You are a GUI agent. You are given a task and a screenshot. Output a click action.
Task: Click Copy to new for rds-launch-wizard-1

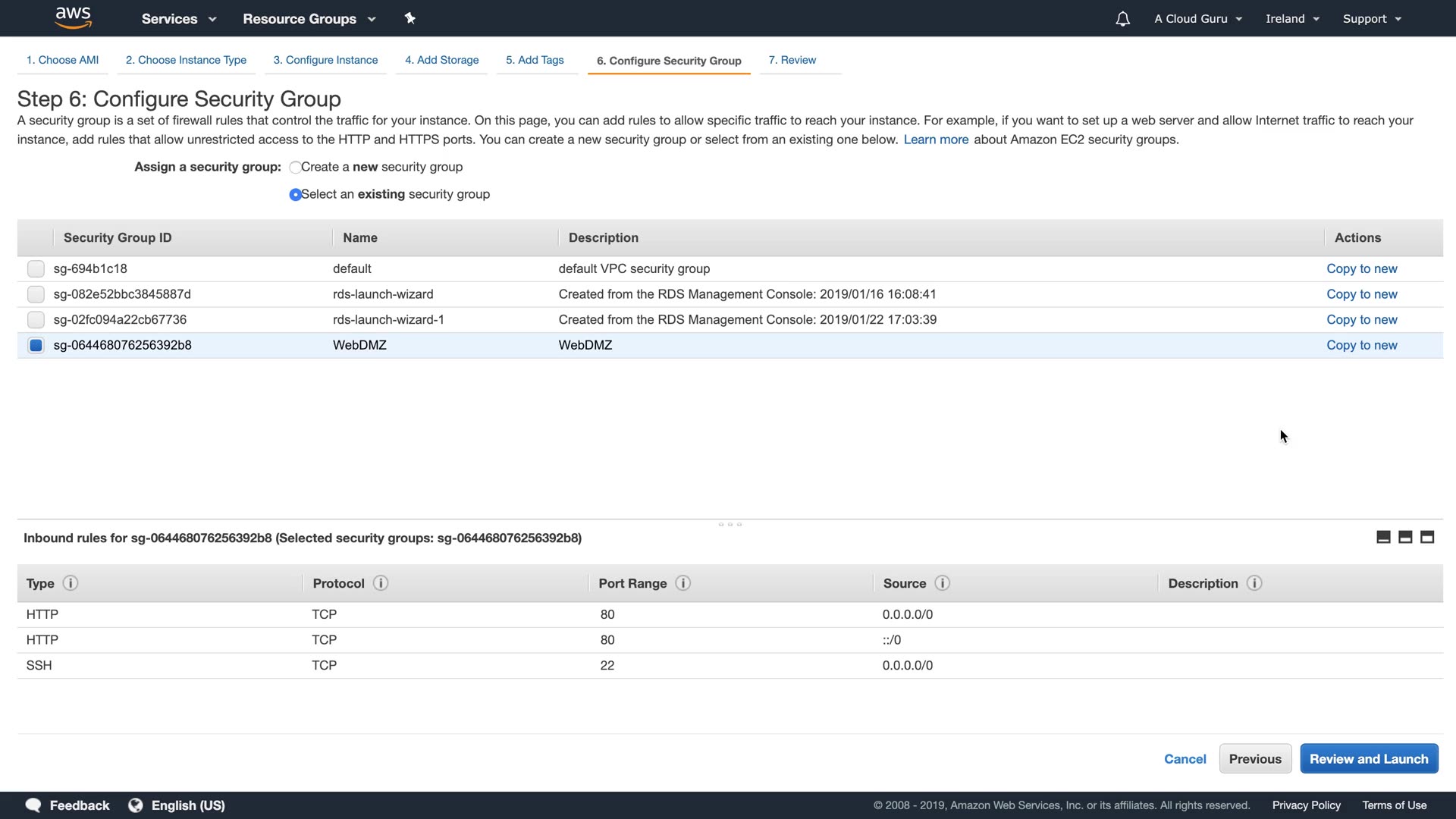(1361, 320)
